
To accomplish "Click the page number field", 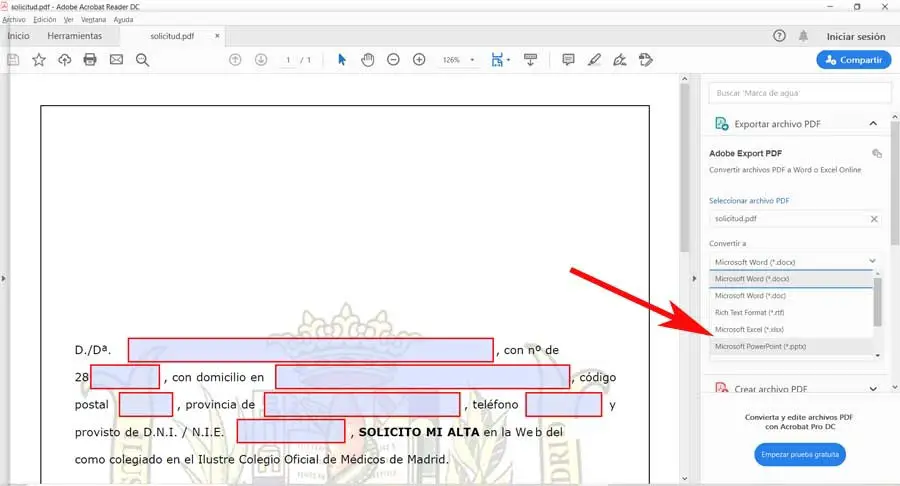I will [x=288, y=60].
